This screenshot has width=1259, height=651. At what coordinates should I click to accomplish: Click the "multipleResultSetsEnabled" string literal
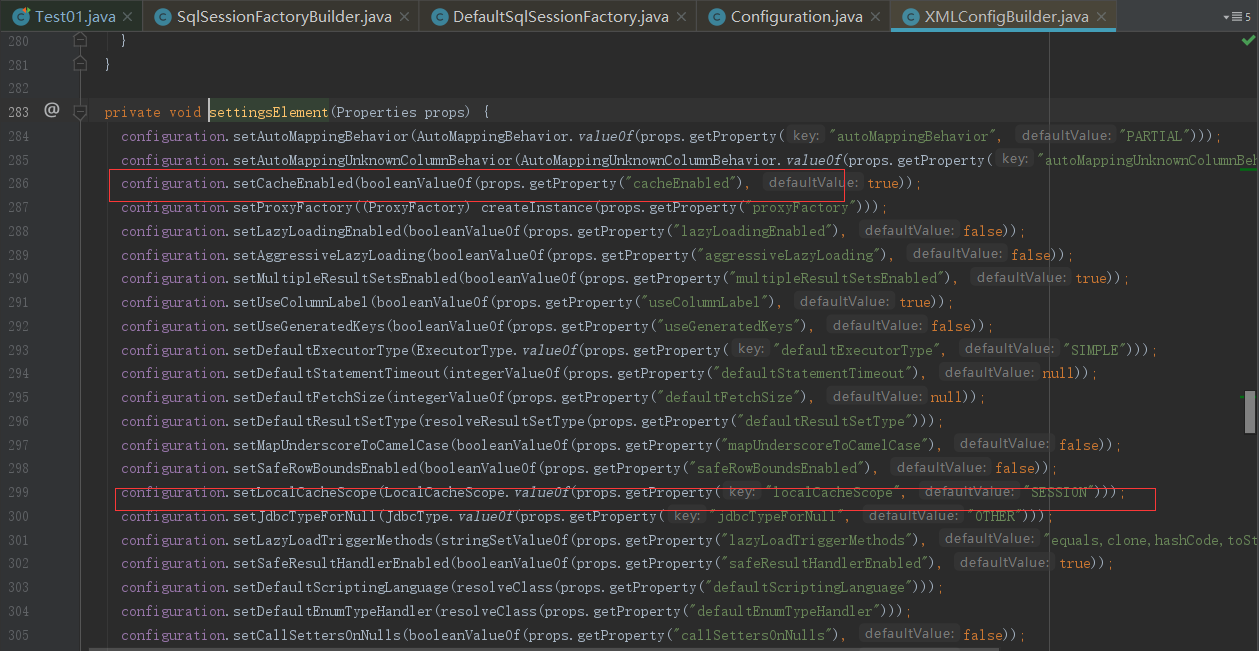click(842, 278)
